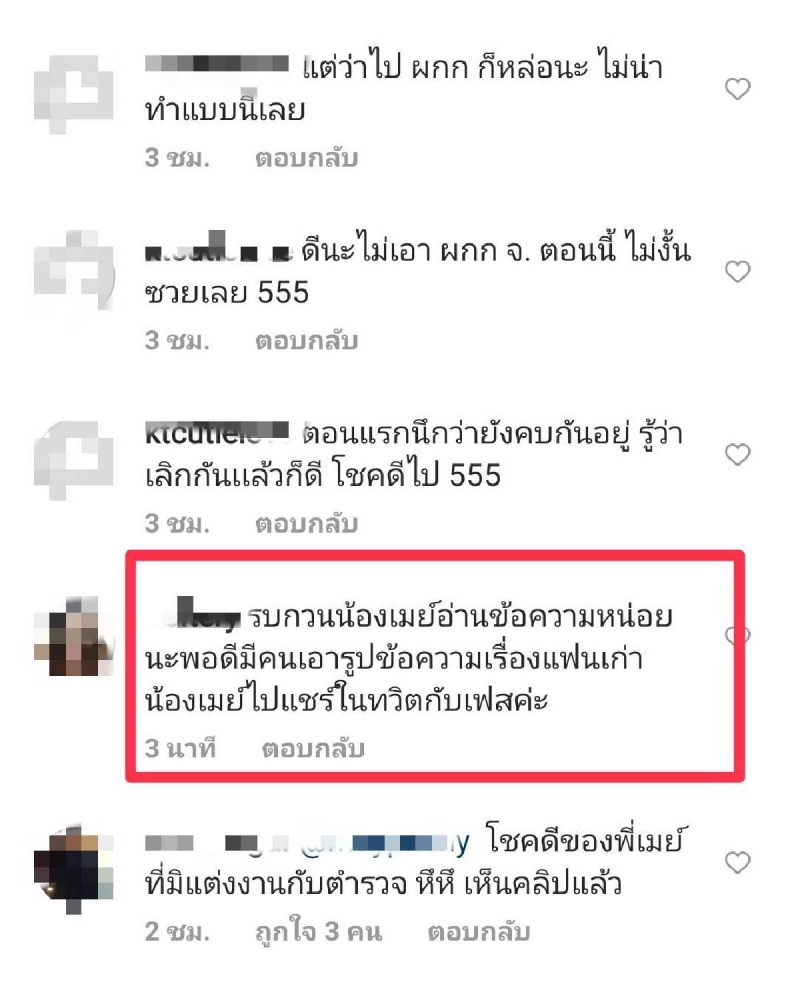Like the red-highlighted comment รบกวนน้องเมย์
This screenshot has width=800, height=1002.
737,635
